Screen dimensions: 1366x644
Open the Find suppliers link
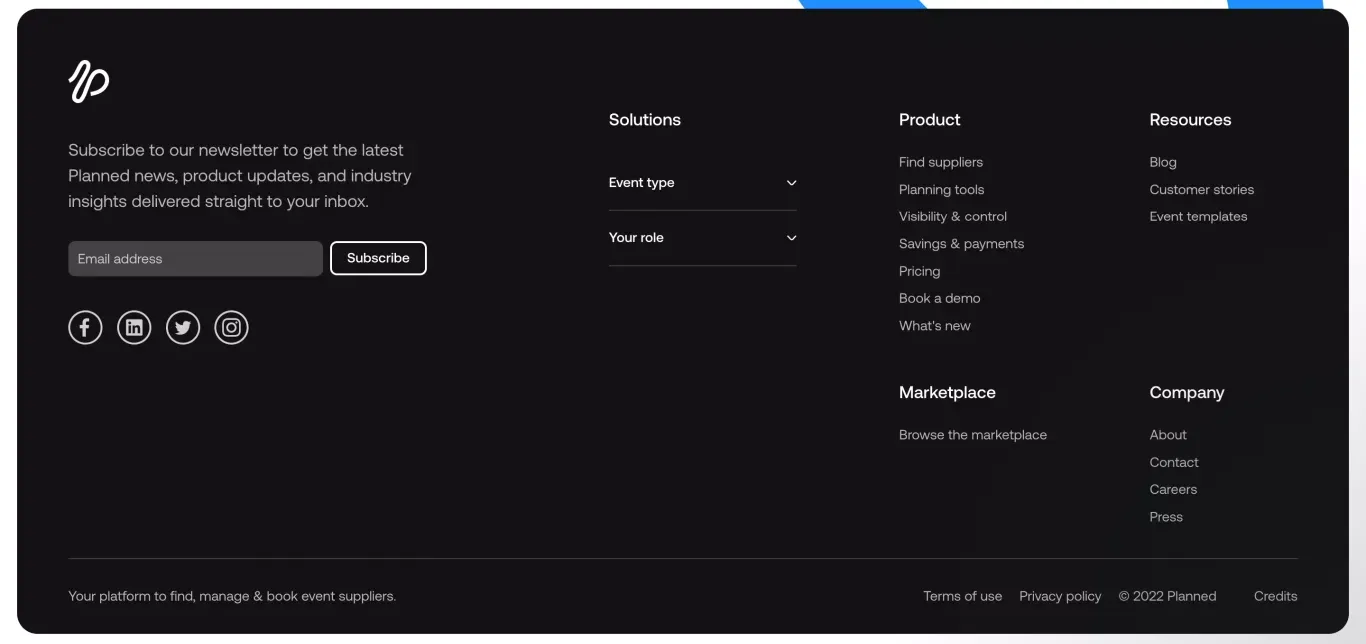(x=941, y=162)
